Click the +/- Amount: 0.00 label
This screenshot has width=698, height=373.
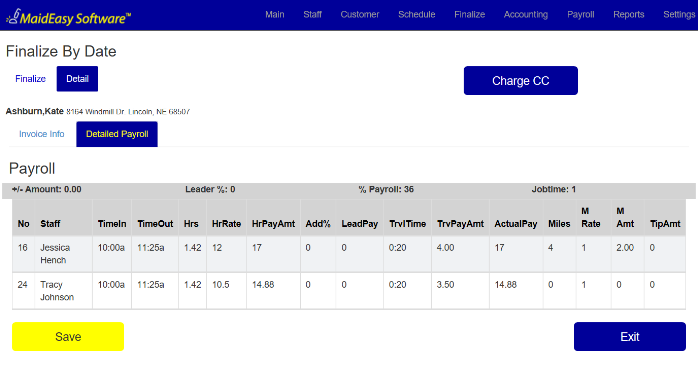[47, 189]
